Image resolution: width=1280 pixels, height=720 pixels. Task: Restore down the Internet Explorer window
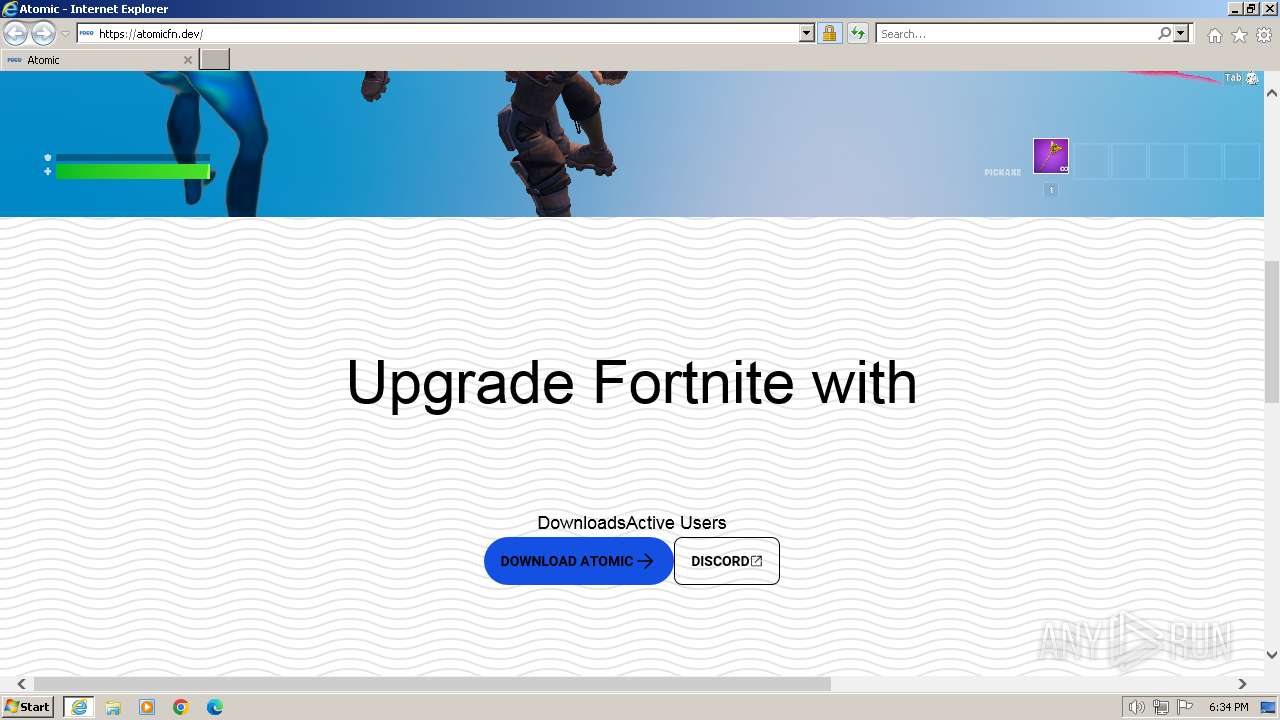(1251, 9)
